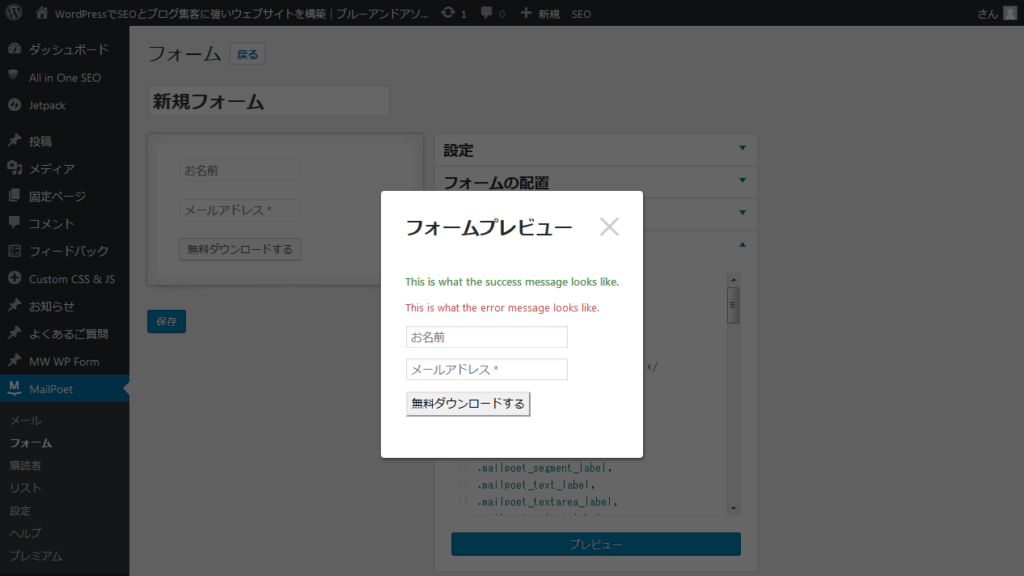Image resolution: width=1024 pixels, height=576 pixels.
Task: Open the リスト submenu item
Action: pos(25,488)
